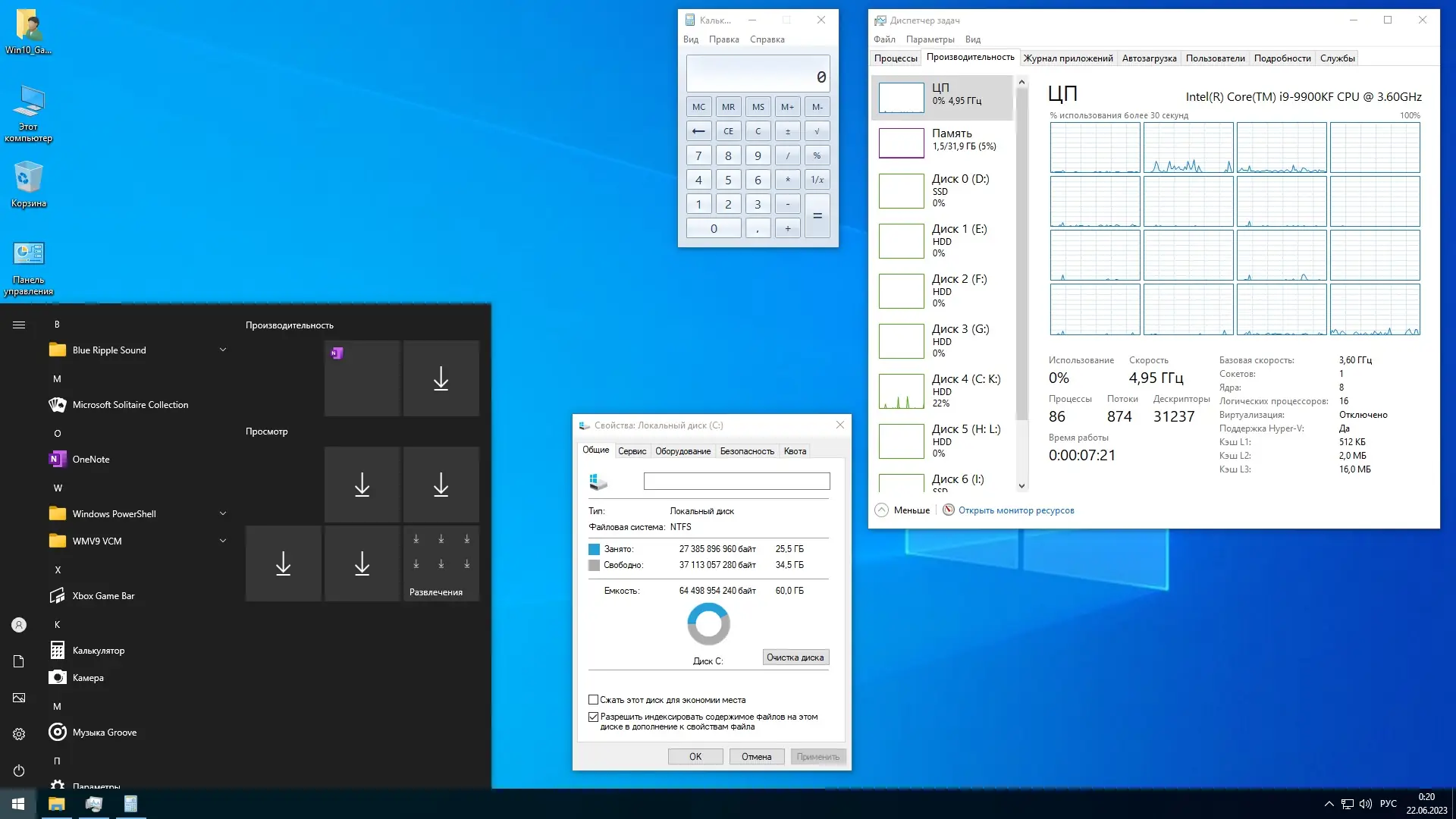1456x819 pixels.
Task: Enable compress this drive checkbox
Action: 594,700
